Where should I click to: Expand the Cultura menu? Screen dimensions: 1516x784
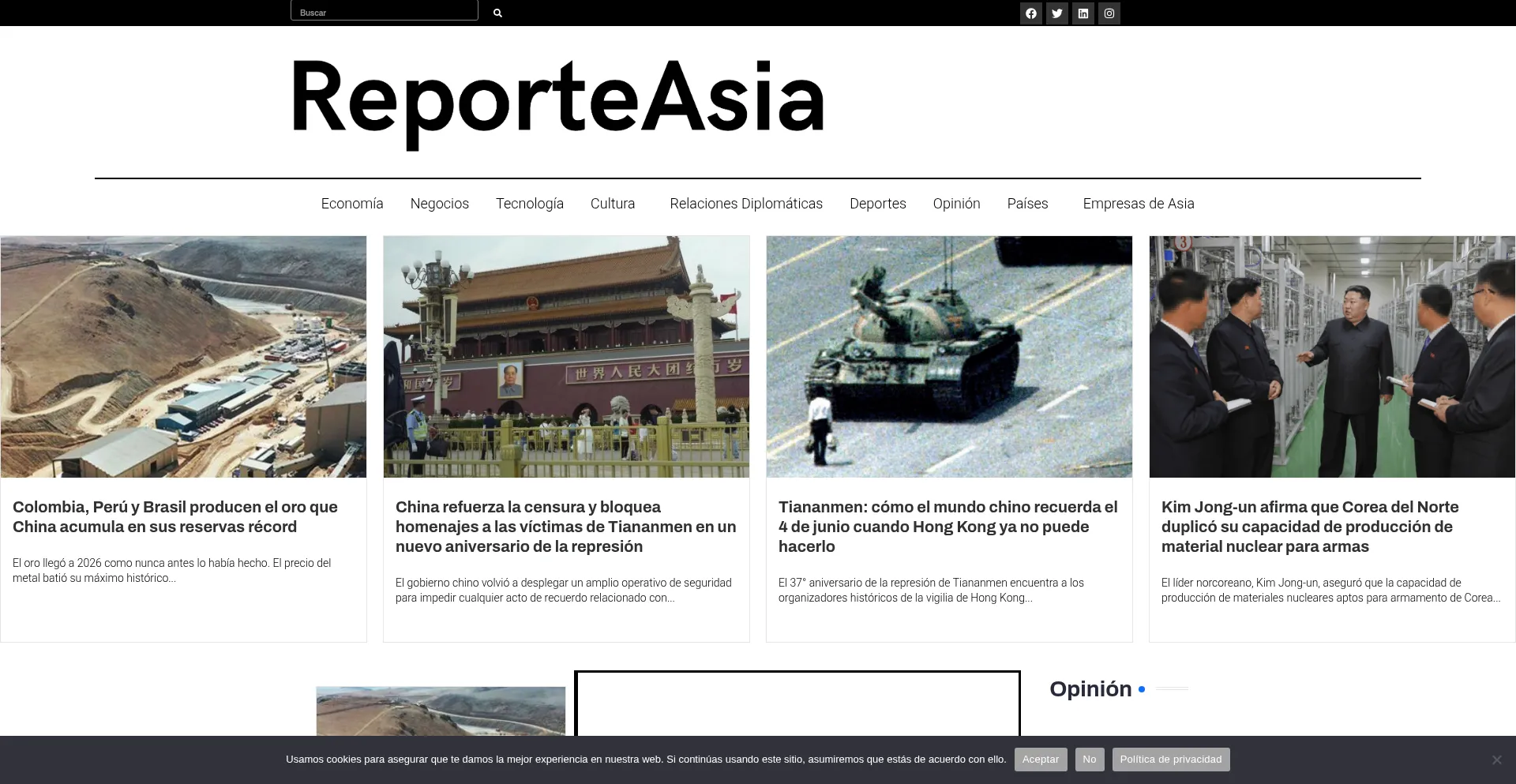(613, 204)
